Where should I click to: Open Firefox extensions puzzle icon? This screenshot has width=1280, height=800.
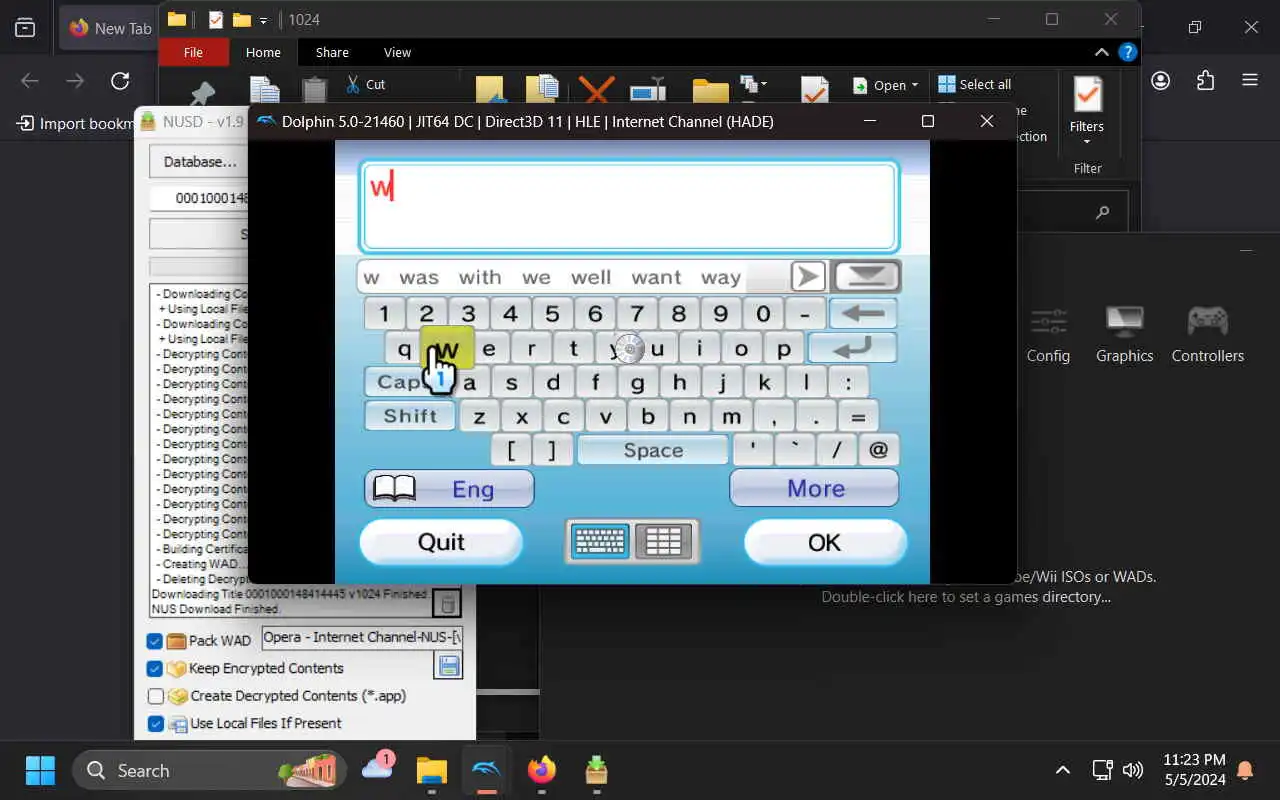(x=1205, y=81)
